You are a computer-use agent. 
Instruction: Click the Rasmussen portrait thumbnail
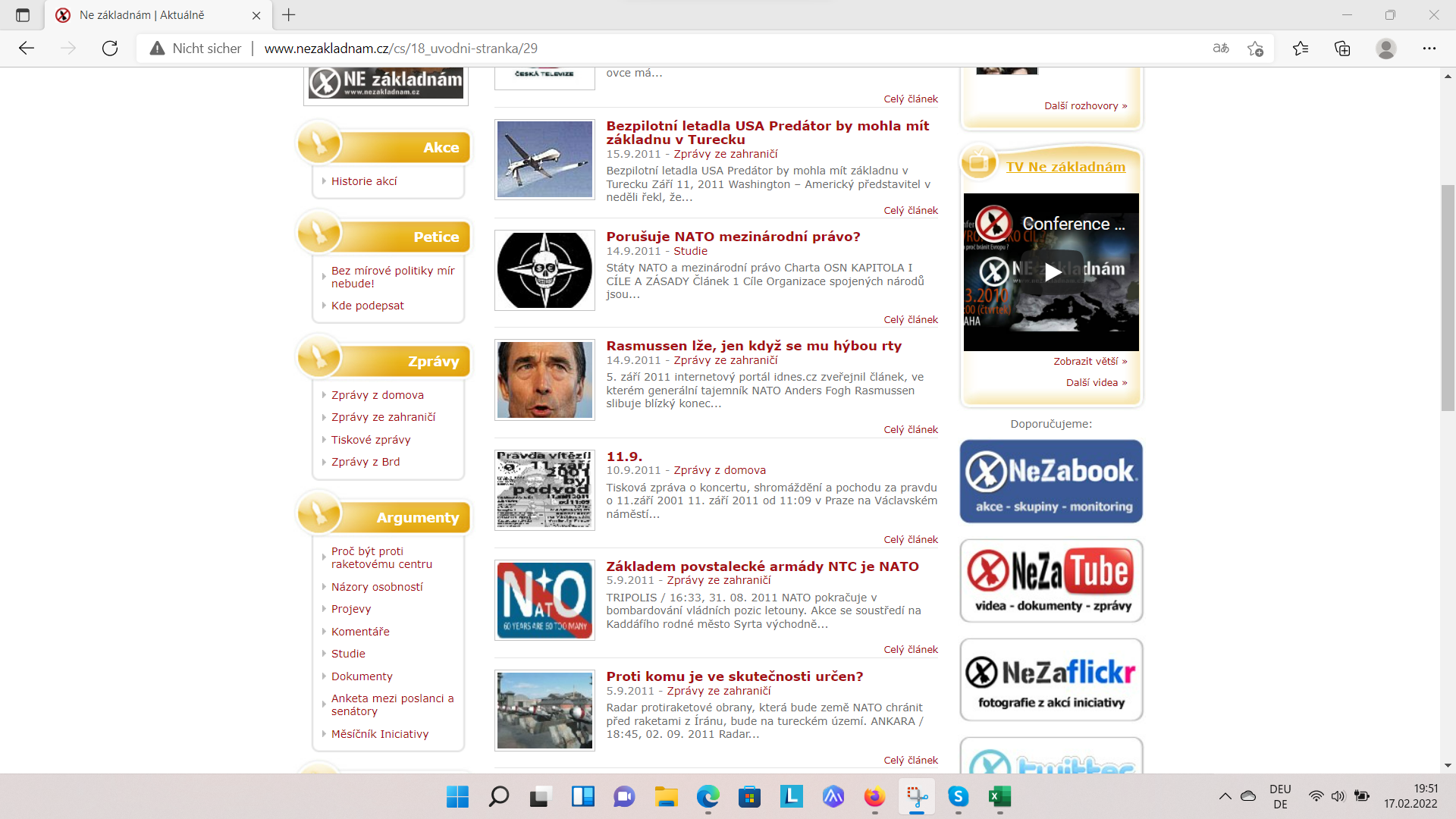pyautogui.click(x=544, y=380)
